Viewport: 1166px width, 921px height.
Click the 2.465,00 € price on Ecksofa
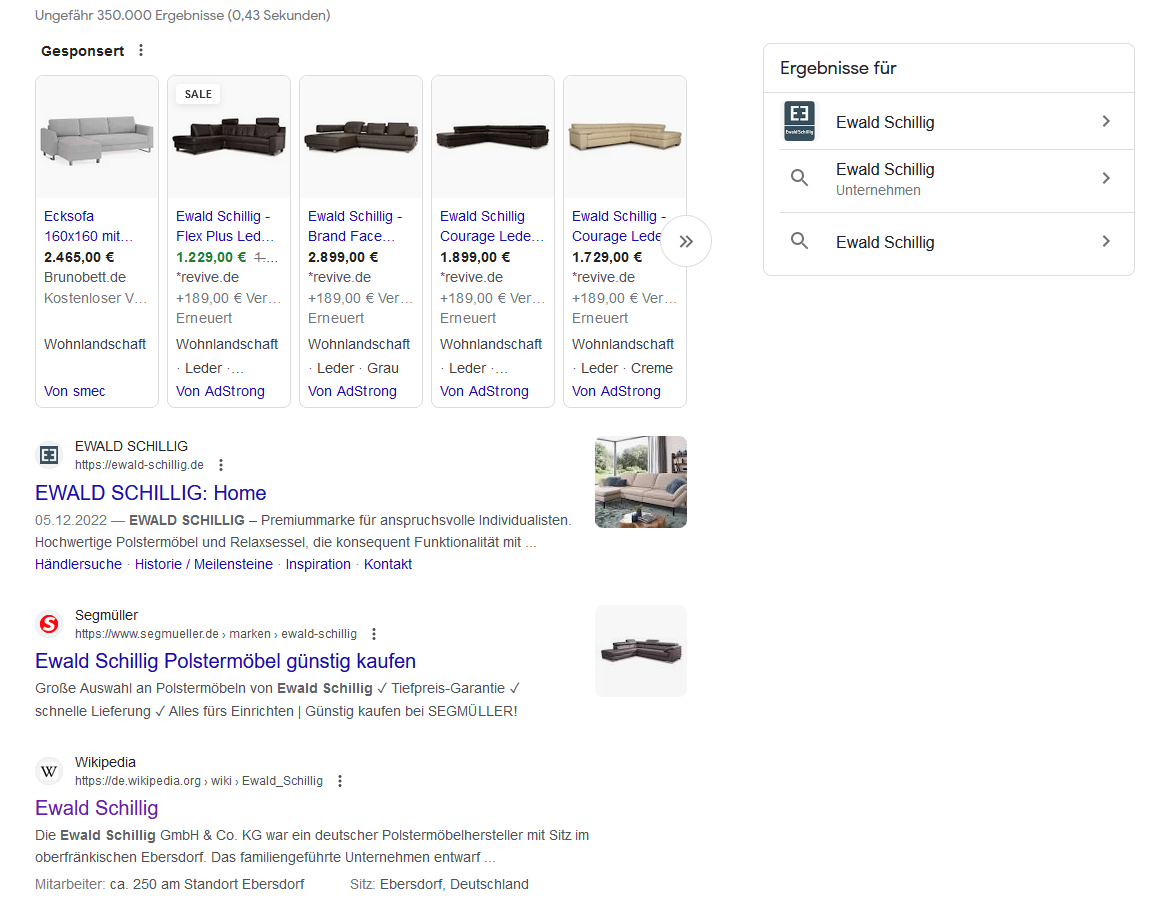pos(79,257)
